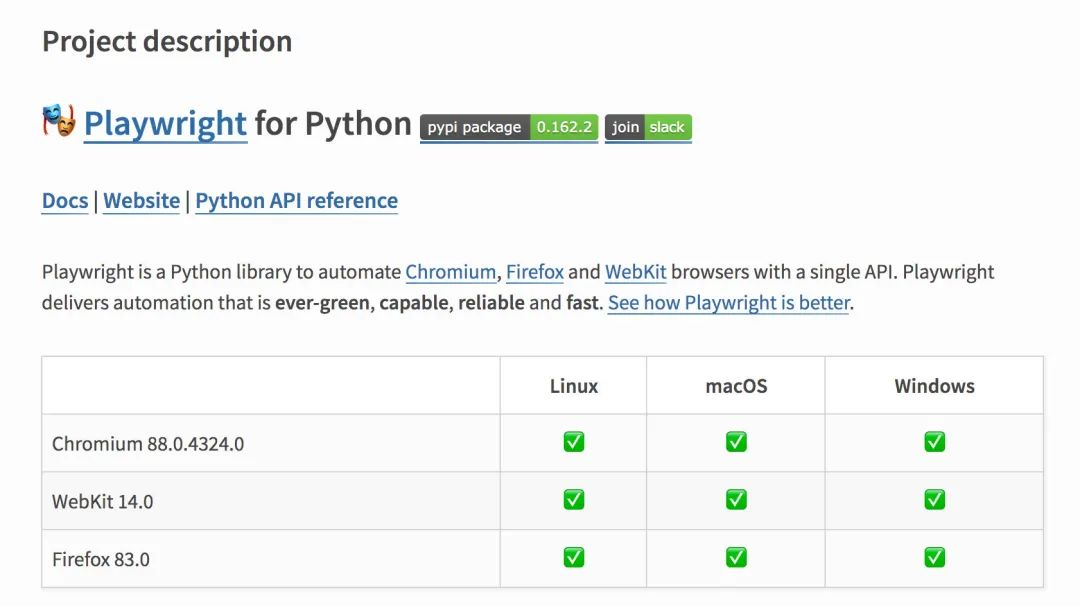Click the Firefox Windows green checkmark
This screenshot has width=1080, height=606.
tap(934, 558)
